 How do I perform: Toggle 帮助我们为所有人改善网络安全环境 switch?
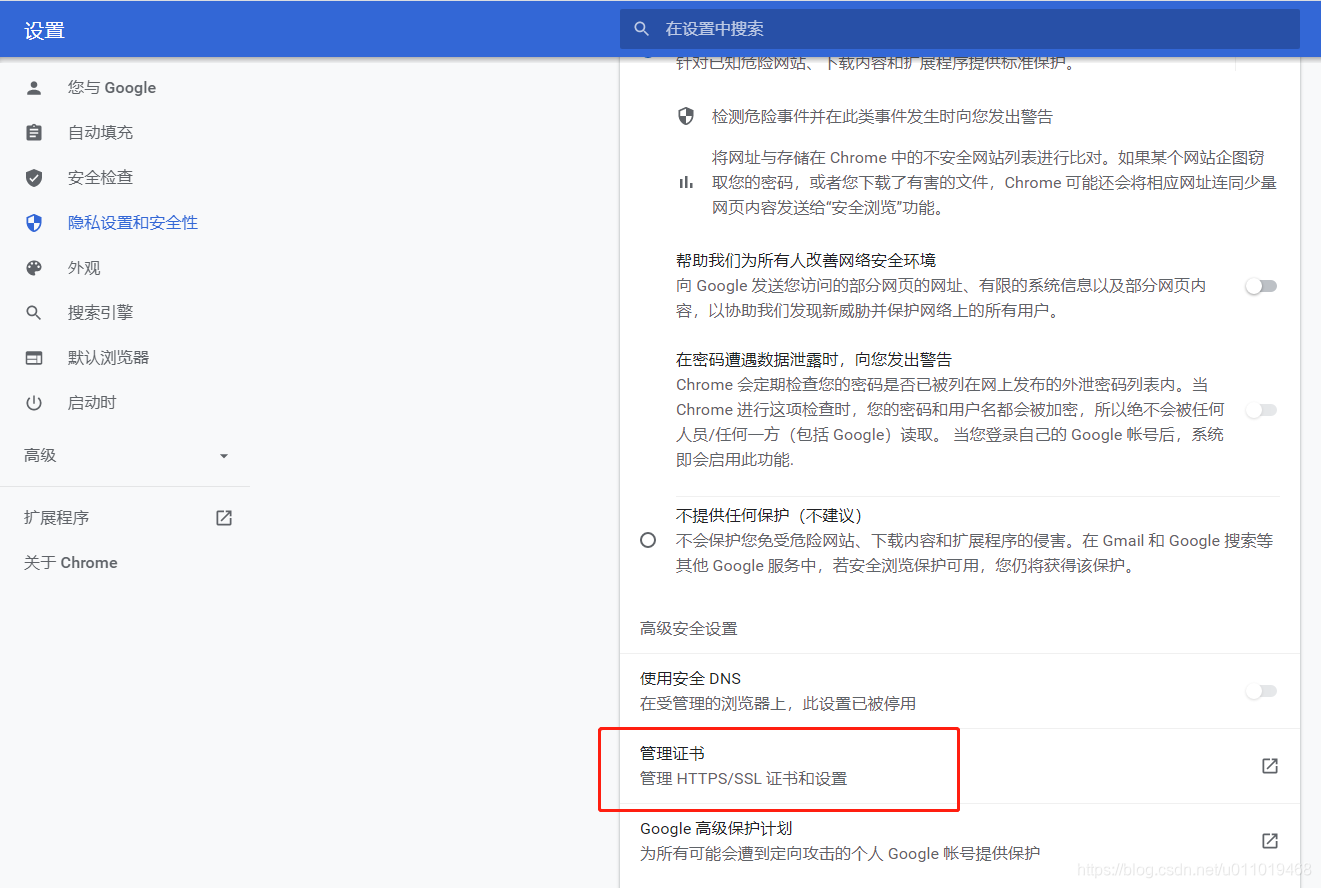(1261, 286)
